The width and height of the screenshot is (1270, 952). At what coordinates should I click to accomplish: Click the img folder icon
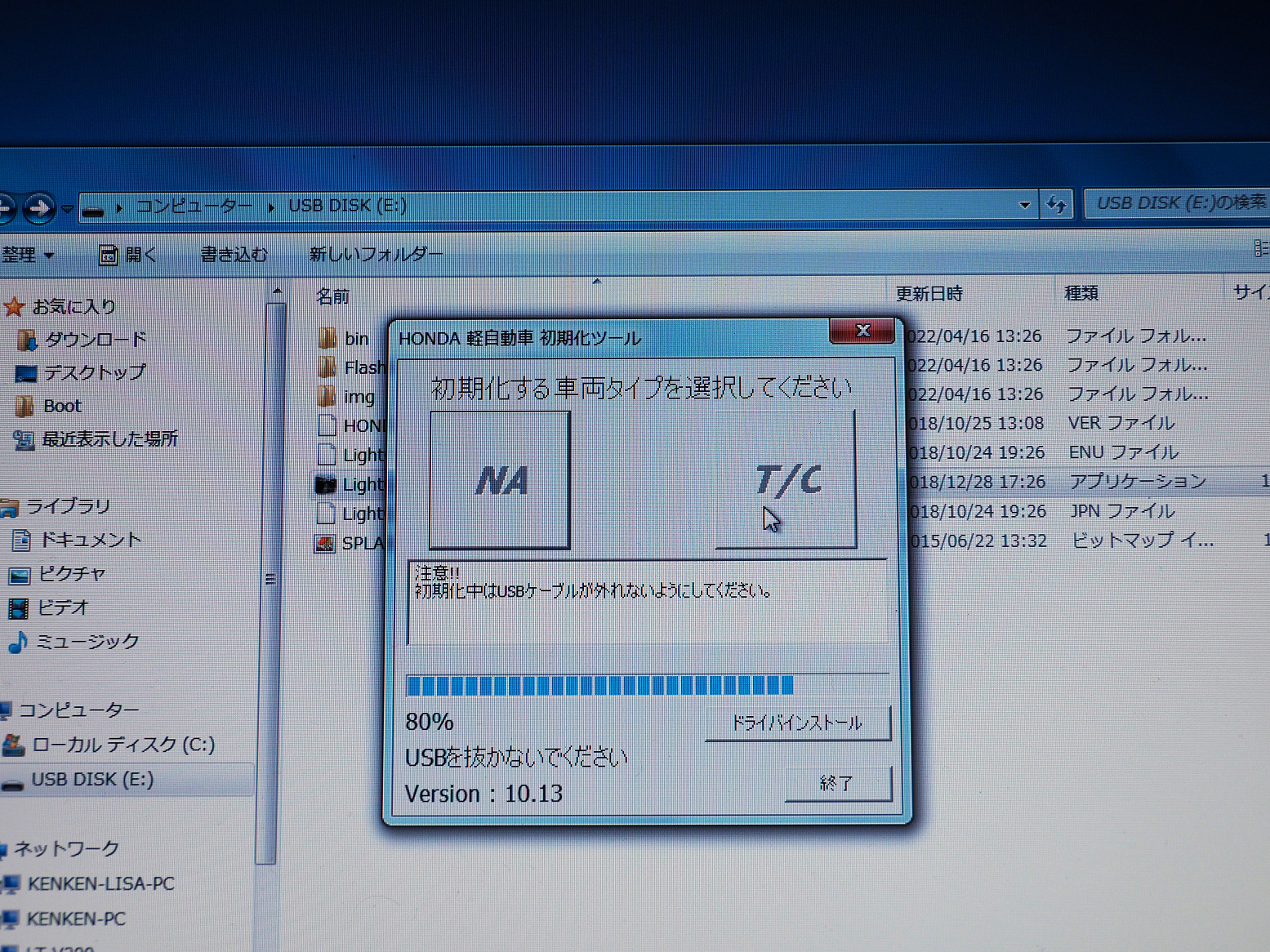[x=327, y=397]
